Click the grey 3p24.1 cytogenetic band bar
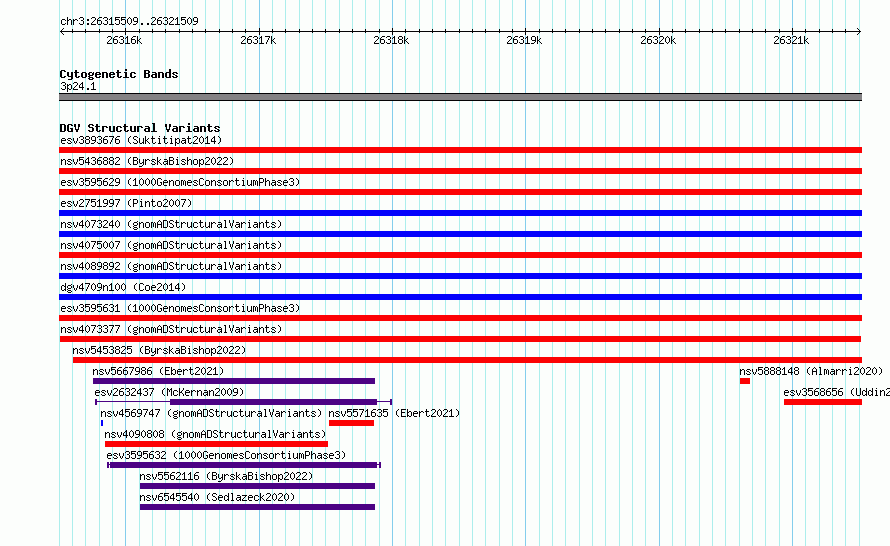This screenshot has width=890, height=546. [x=460, y=97]
